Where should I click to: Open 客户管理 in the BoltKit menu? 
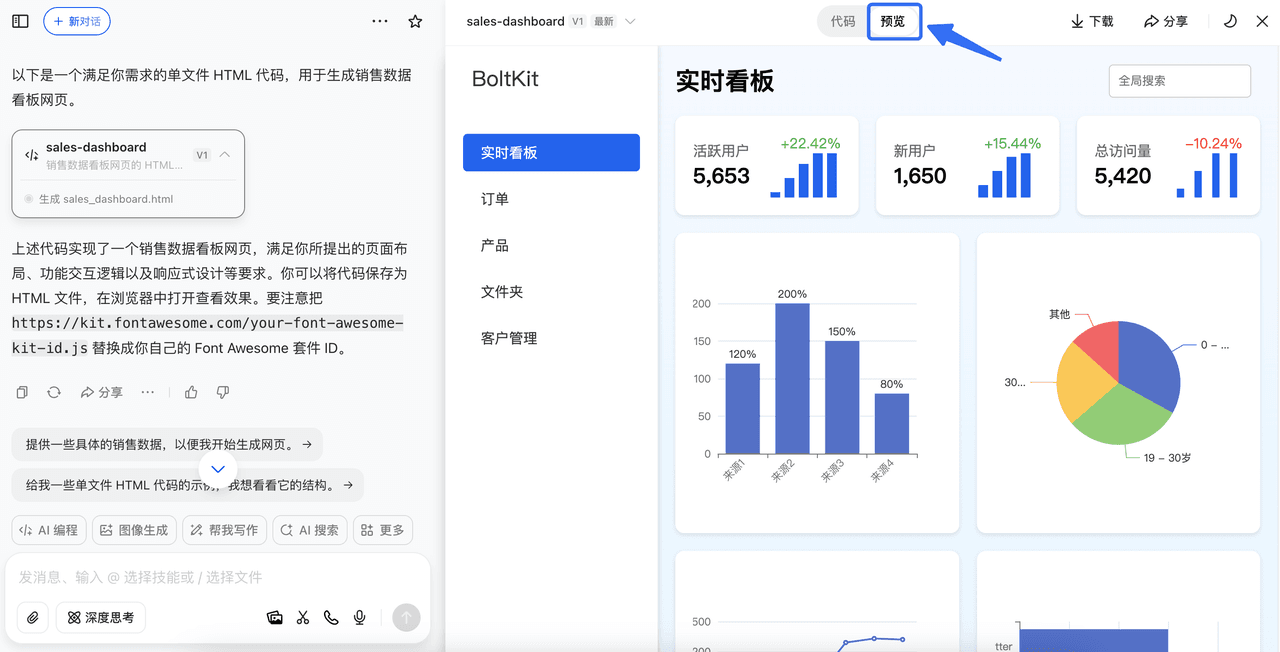tap(509, 338)
